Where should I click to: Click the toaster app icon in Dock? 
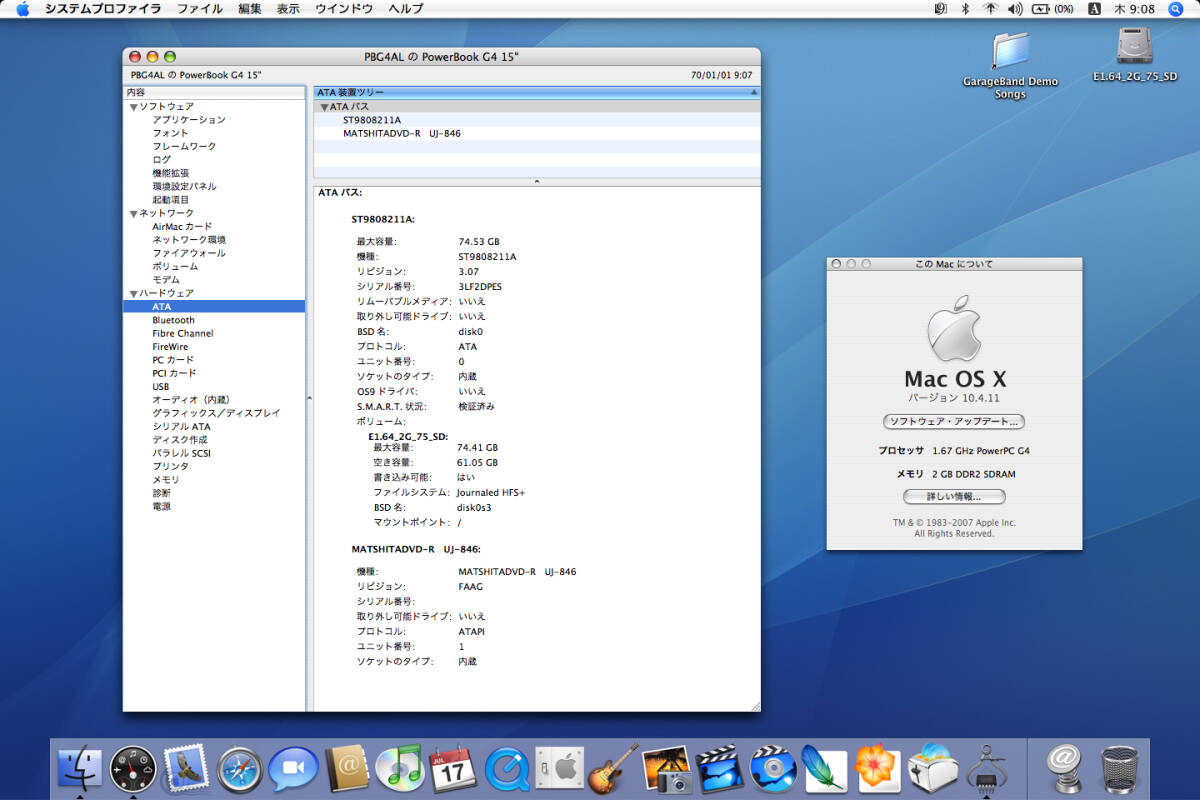pos(934,768)
